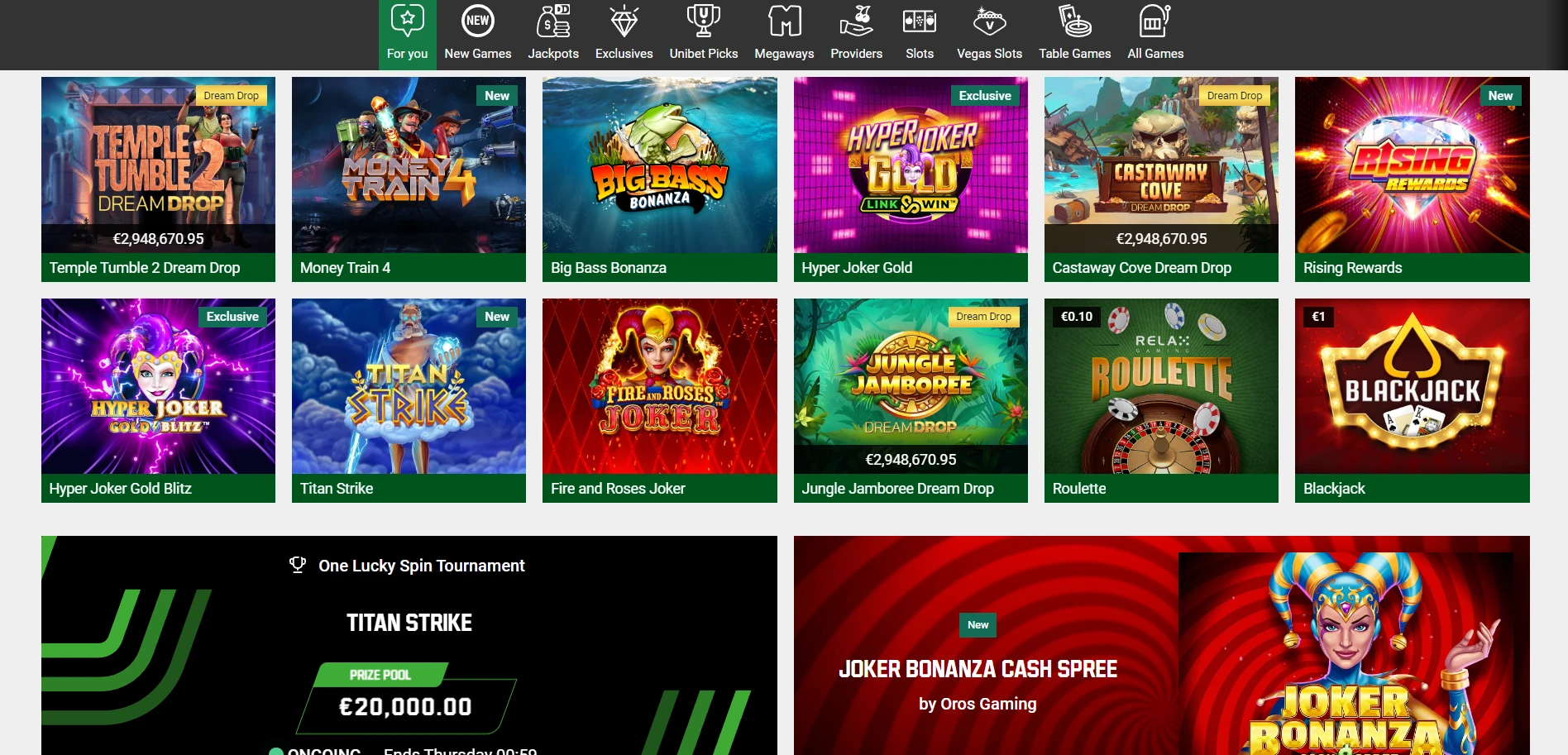Play Titan Strike game thumbnail
This screenshot has width=1568, height=755.
(409, 386)
